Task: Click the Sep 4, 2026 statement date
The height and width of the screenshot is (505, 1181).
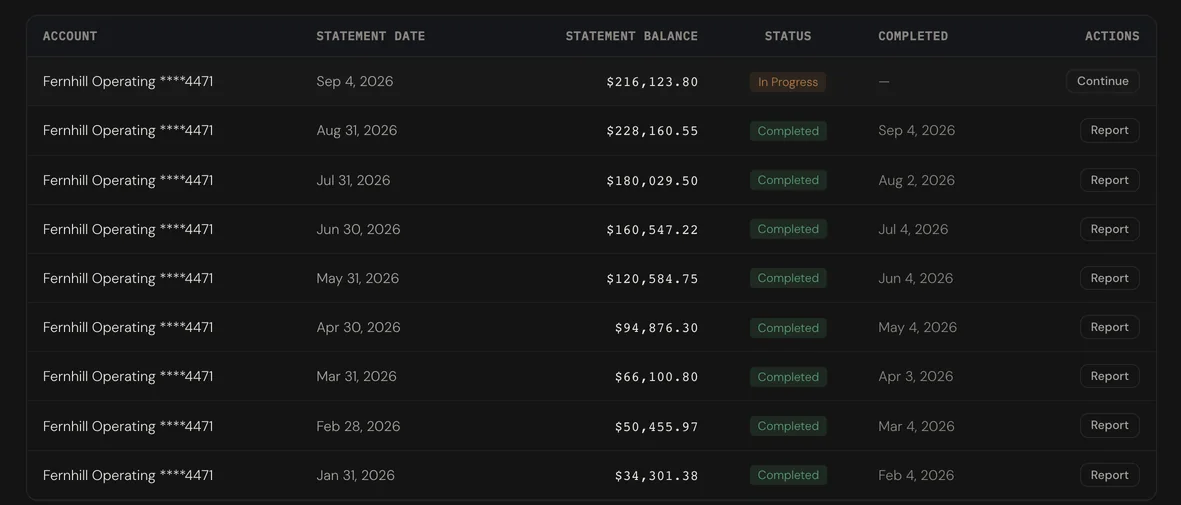Action: [355, 81]
